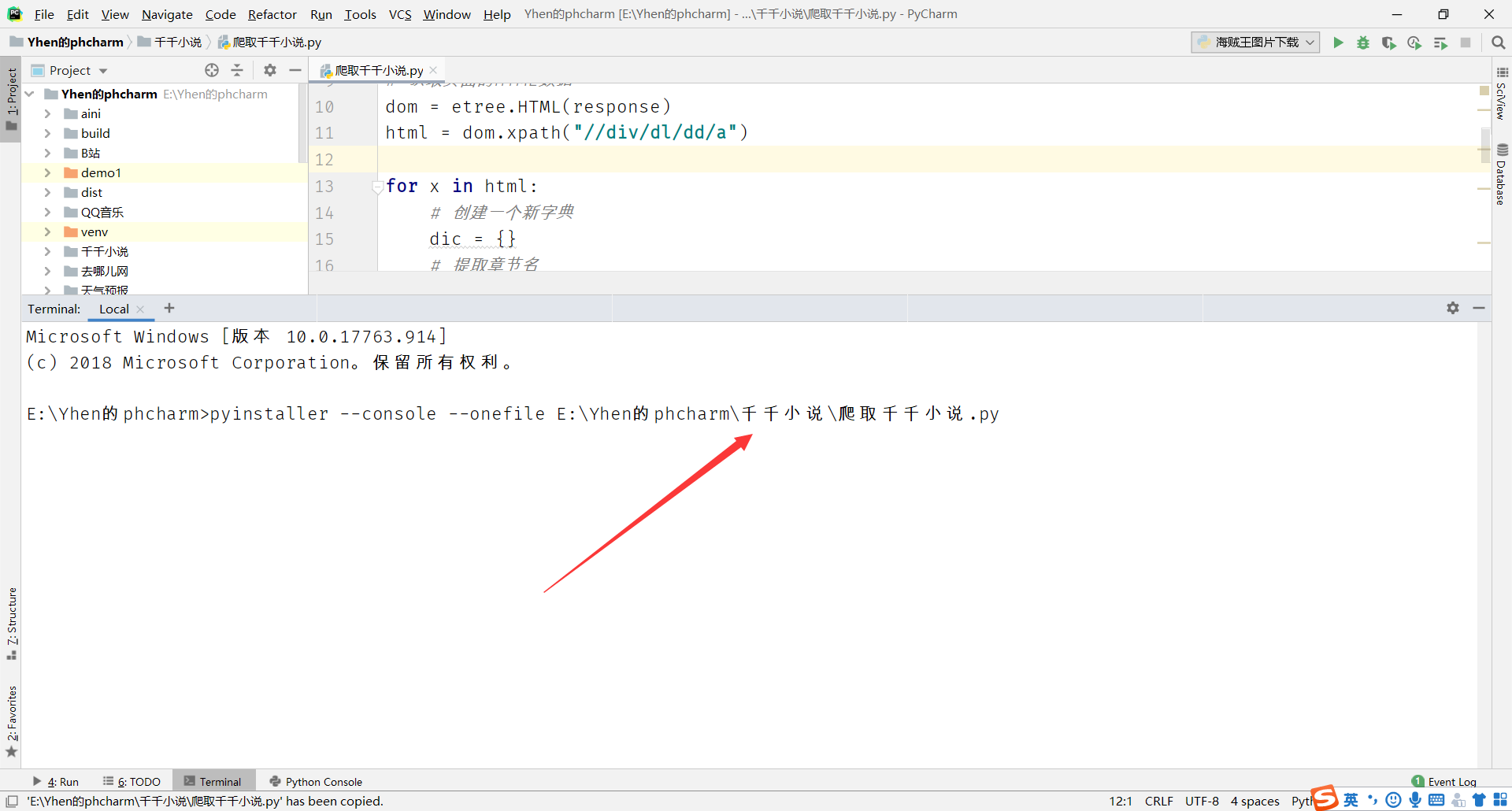
Task: Activate Sogou voice input microphone
Action: tap(1415, 801)
